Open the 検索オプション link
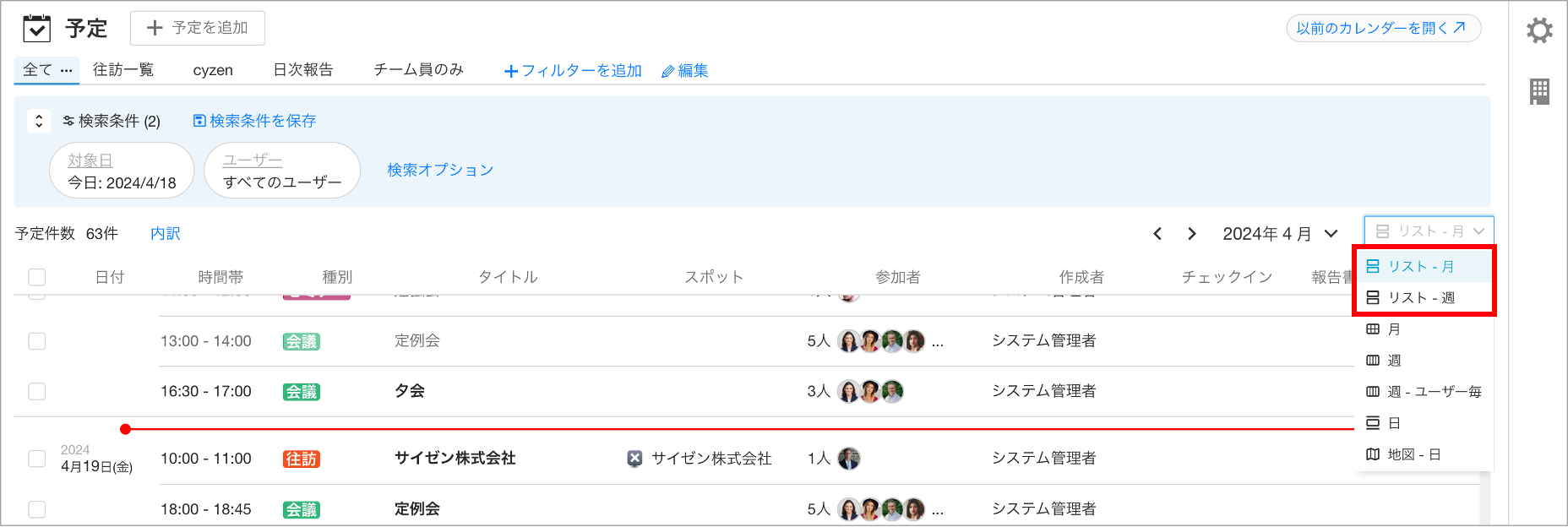 [440, 170]
